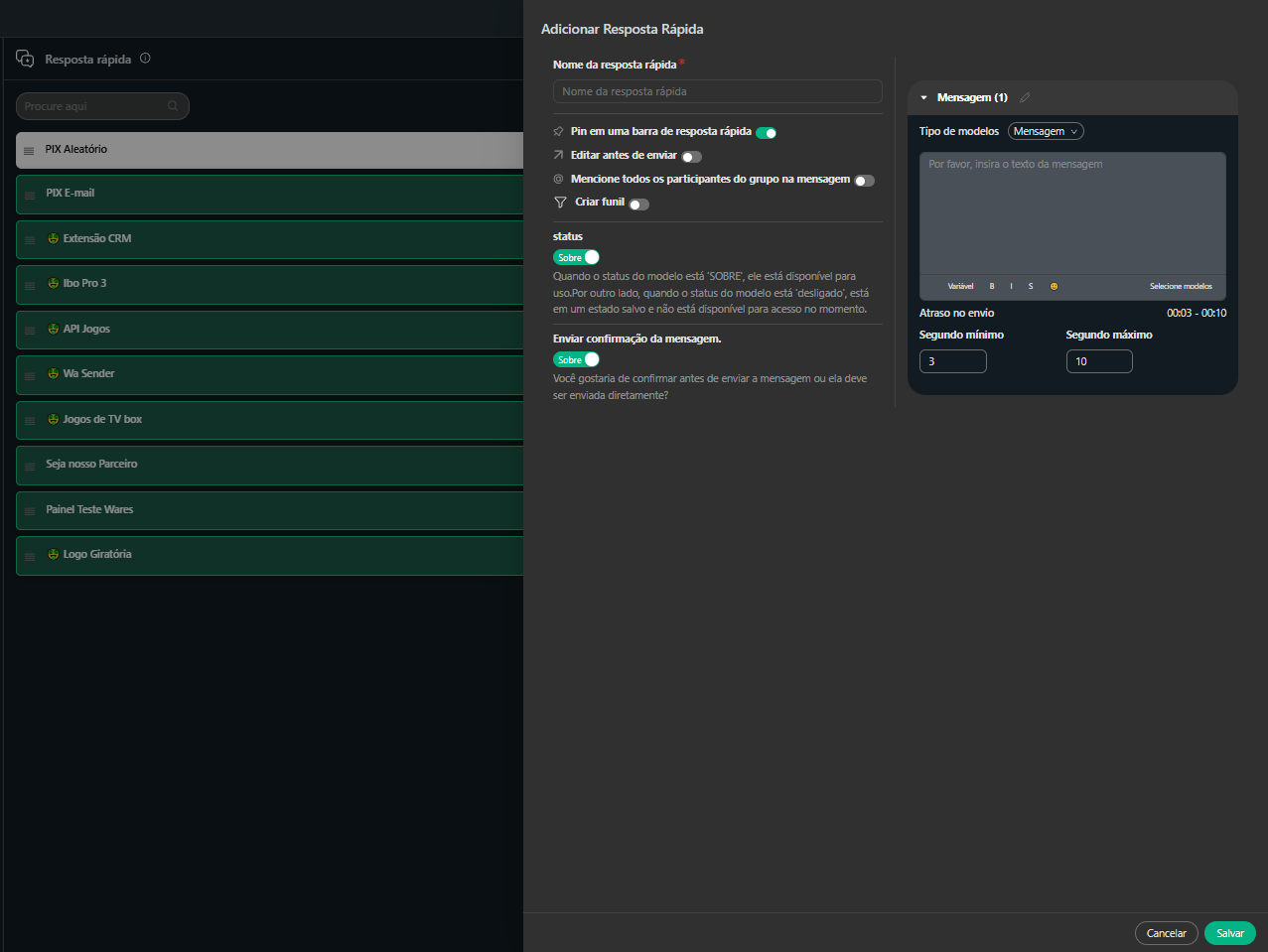Apply strikethrough with the S icon
Screen dimensions: 1268x952
(1031, 286)
